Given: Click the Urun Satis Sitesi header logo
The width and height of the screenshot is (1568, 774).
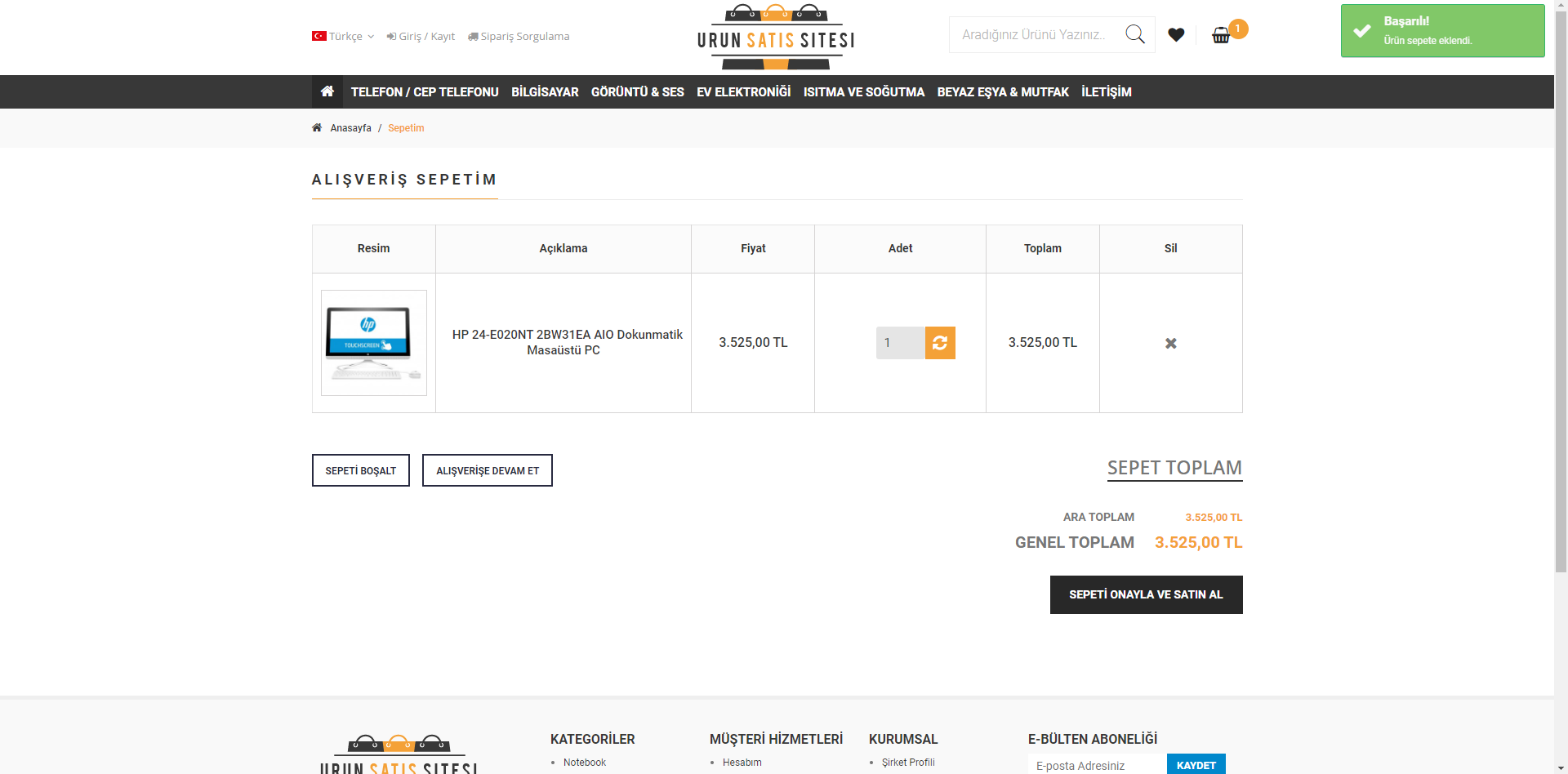Looking at the screenshot, I should pos(776,37).
